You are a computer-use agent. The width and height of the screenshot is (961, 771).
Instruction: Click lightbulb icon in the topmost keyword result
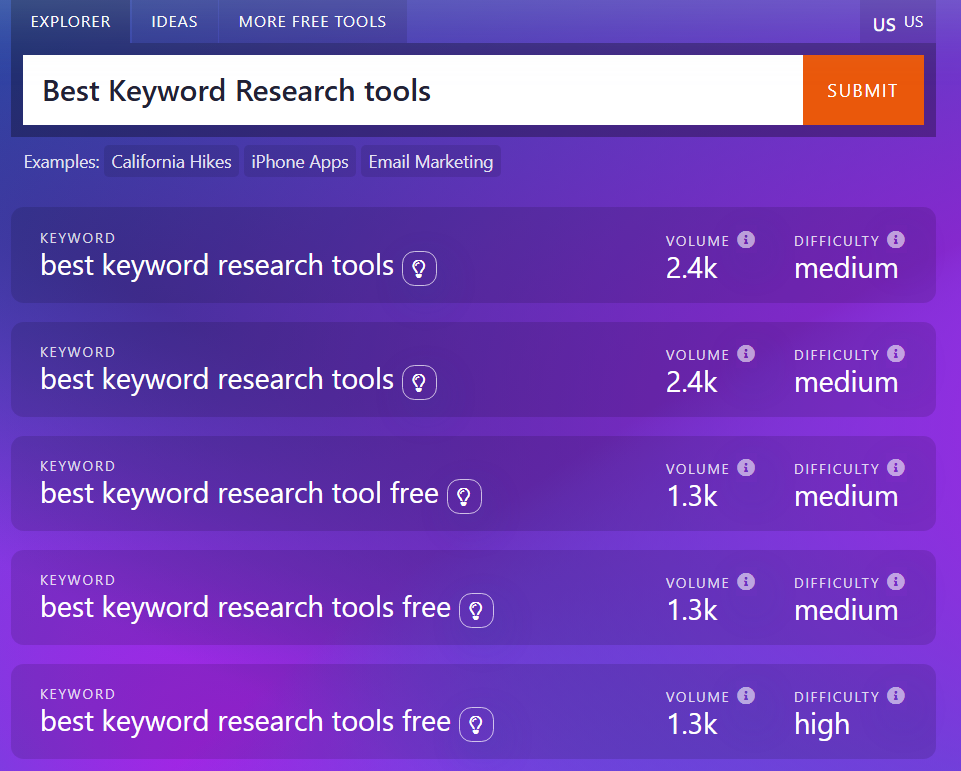click(x=419, y=268)
